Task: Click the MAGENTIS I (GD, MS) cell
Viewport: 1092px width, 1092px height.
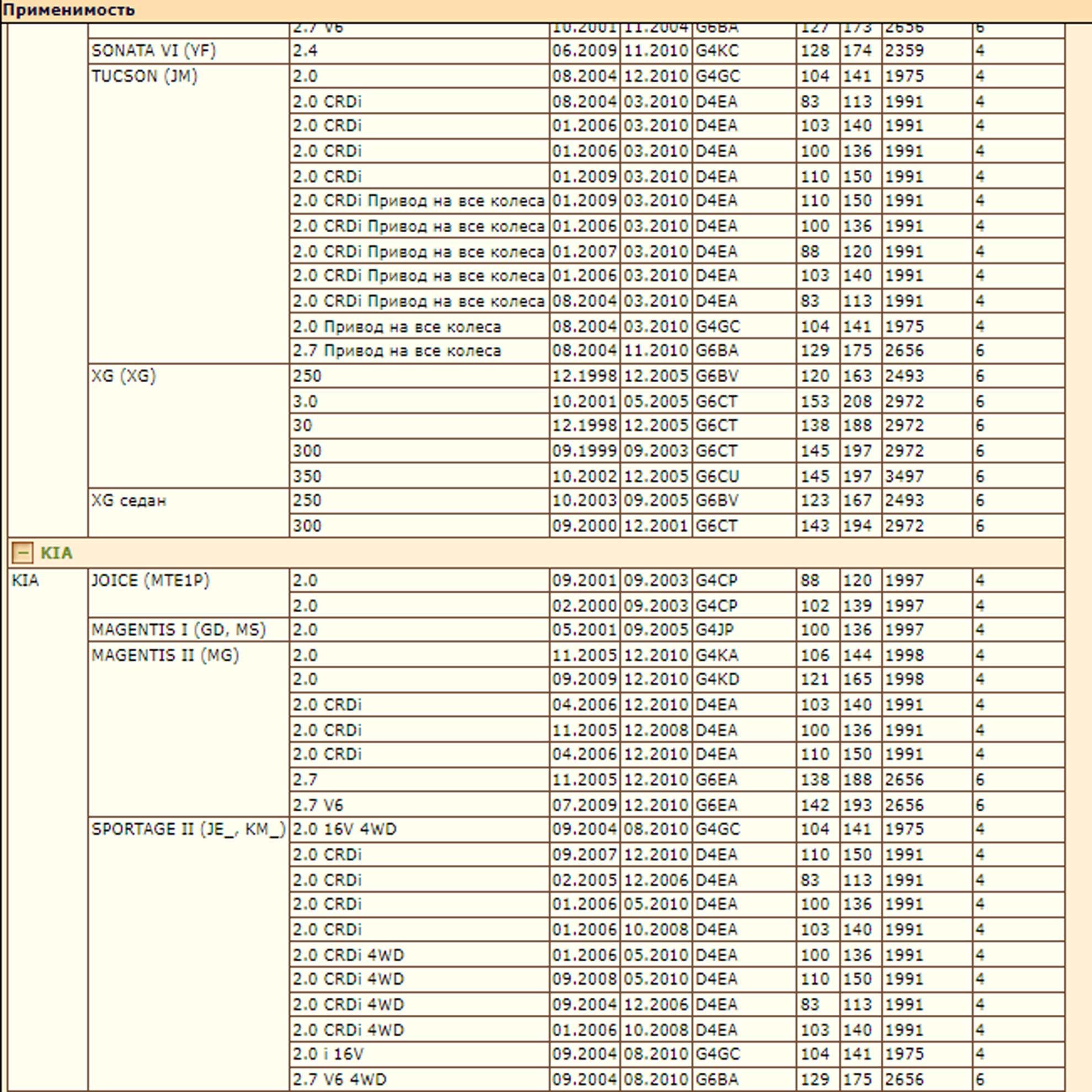Action: 188,630
